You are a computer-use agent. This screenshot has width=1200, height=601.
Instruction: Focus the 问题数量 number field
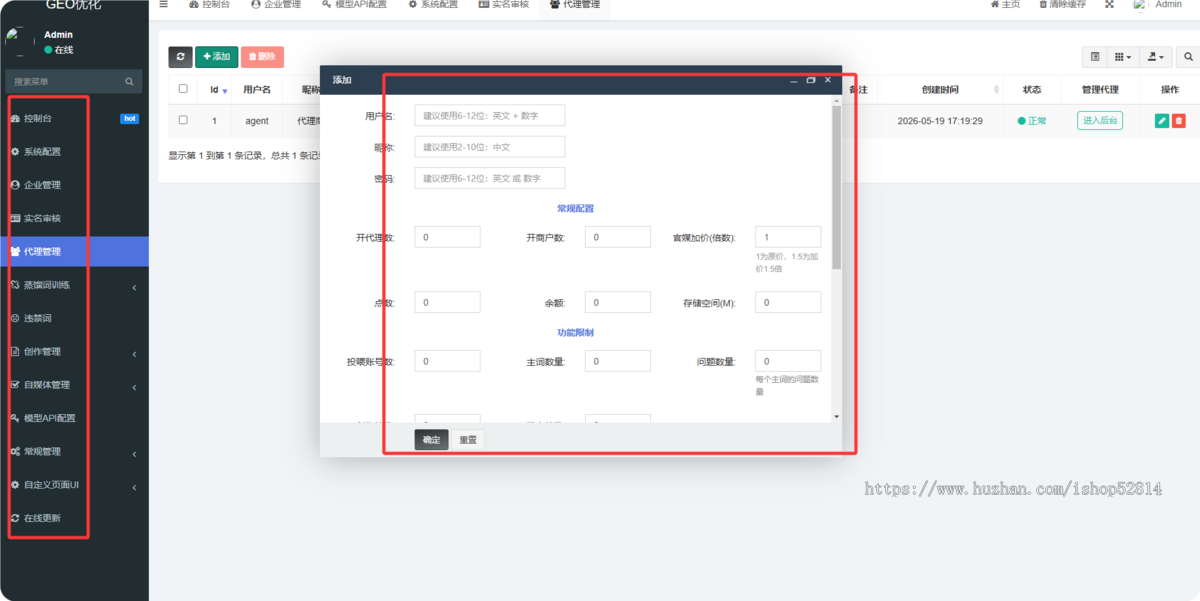click(x=788, y=361)
